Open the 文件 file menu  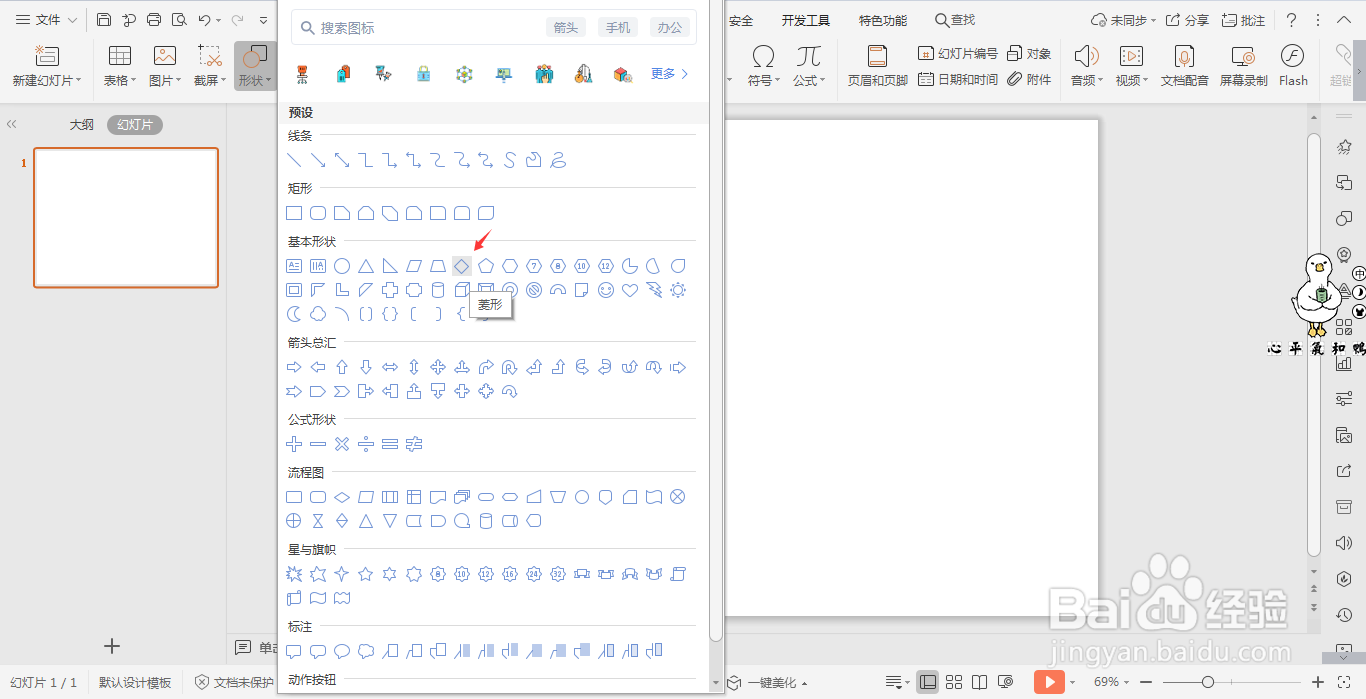pyautogui.click(x=46, y=20)
